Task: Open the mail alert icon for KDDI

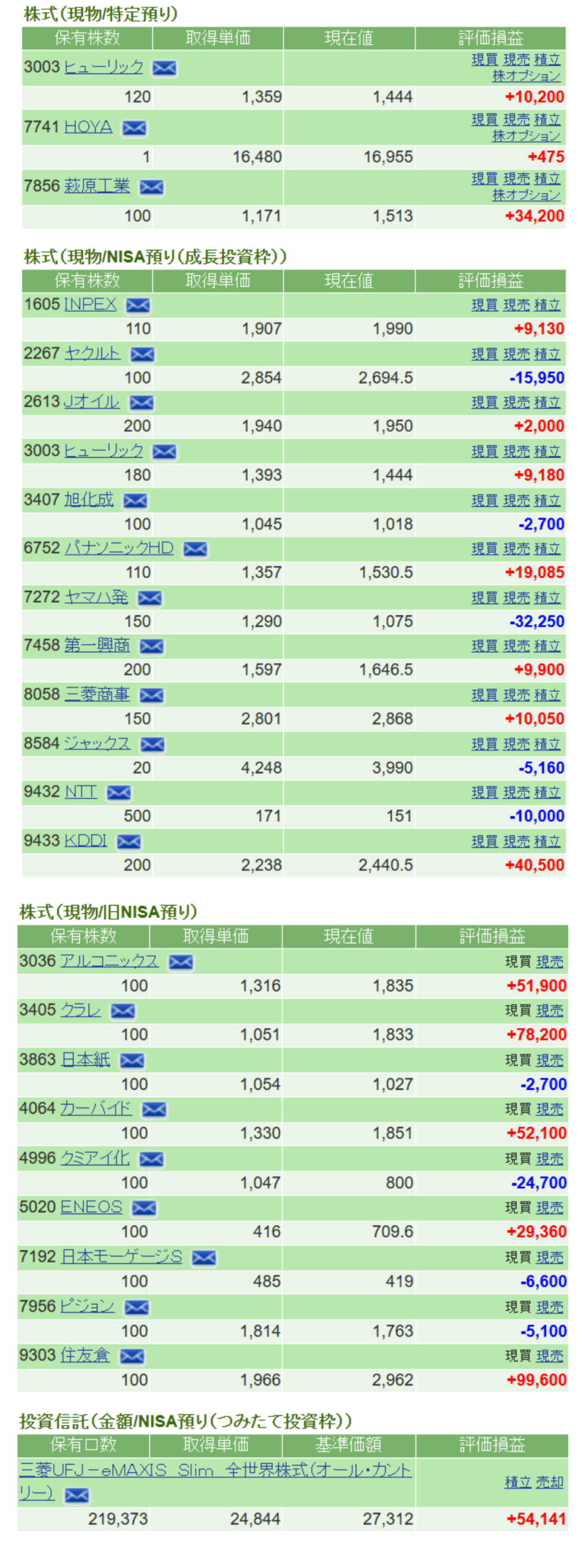Action: pos(129,842)
